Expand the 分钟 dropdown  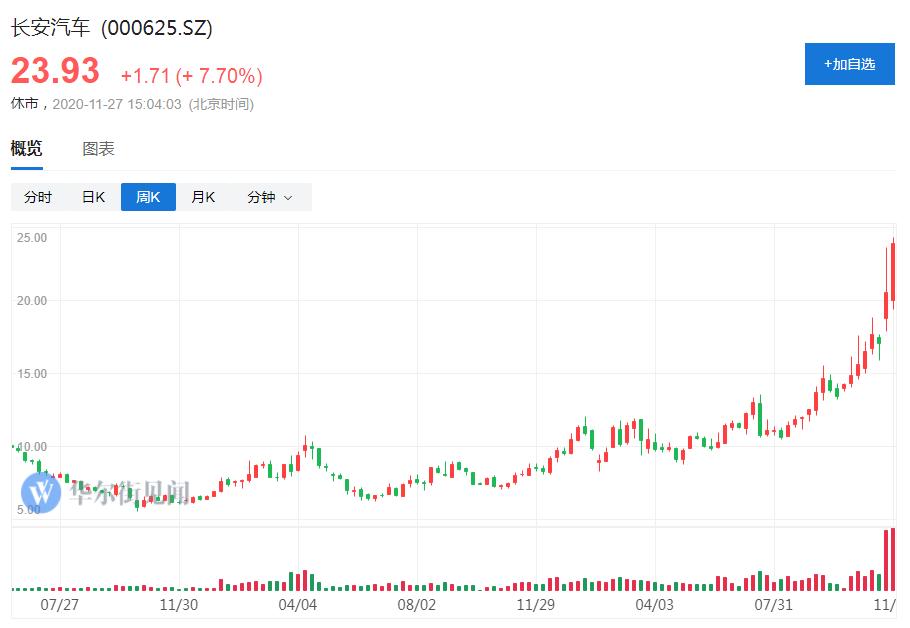pyautogui.click(x=269, y=197)
